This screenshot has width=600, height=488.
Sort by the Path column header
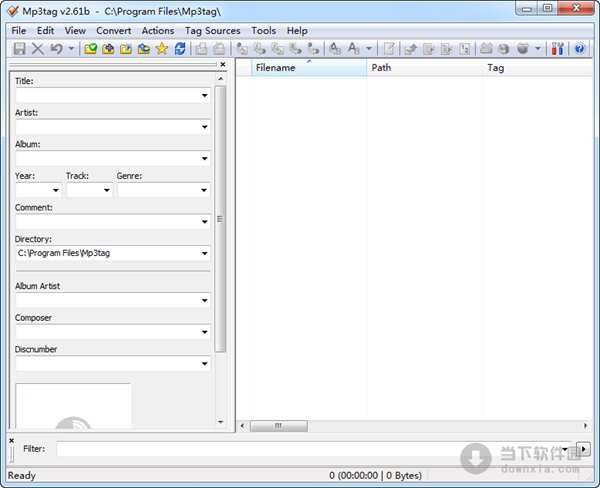click(x=424, y=68)
